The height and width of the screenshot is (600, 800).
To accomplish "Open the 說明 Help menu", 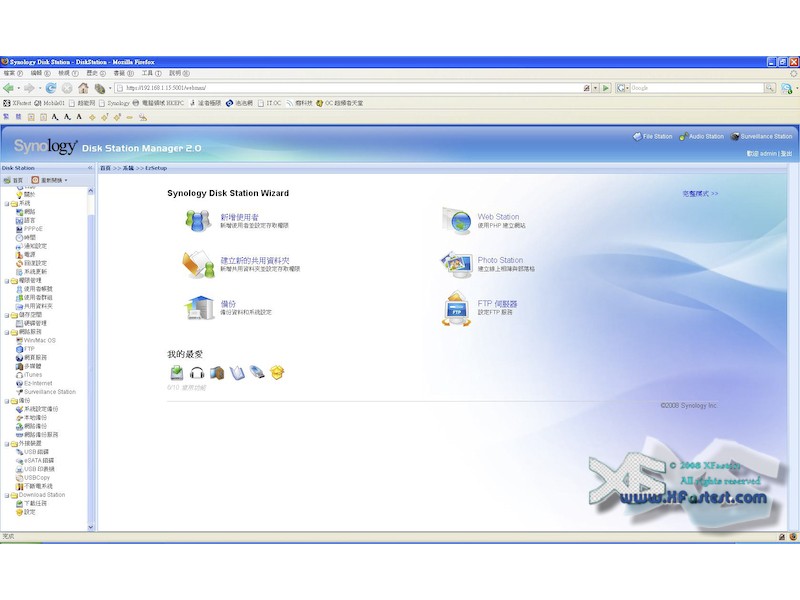I will coord(179,73).
